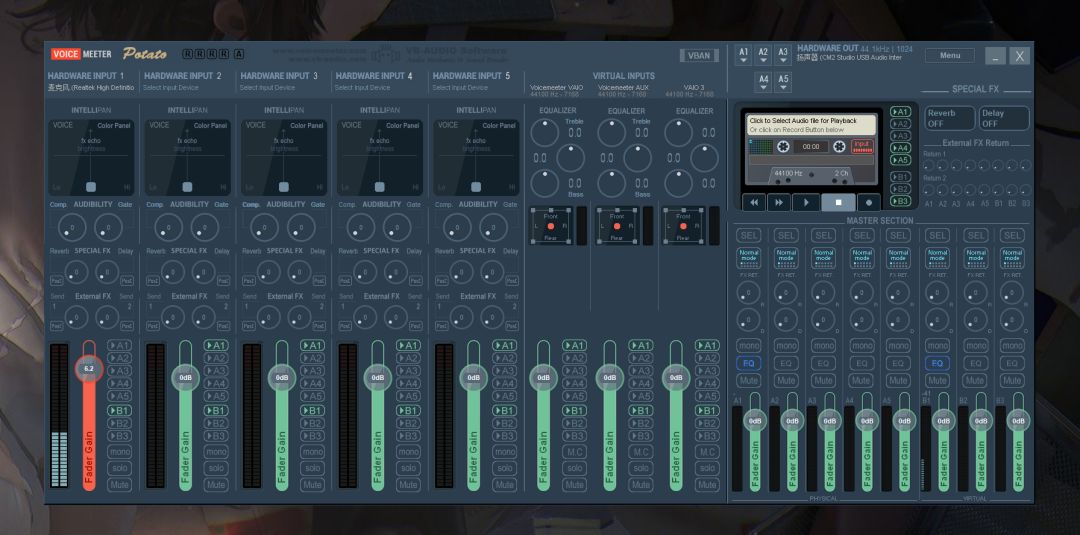Image resolution: width=1080 pixels, height=535 pixels.
Task: Stop the cassette recorder playback
Action: 839,202
